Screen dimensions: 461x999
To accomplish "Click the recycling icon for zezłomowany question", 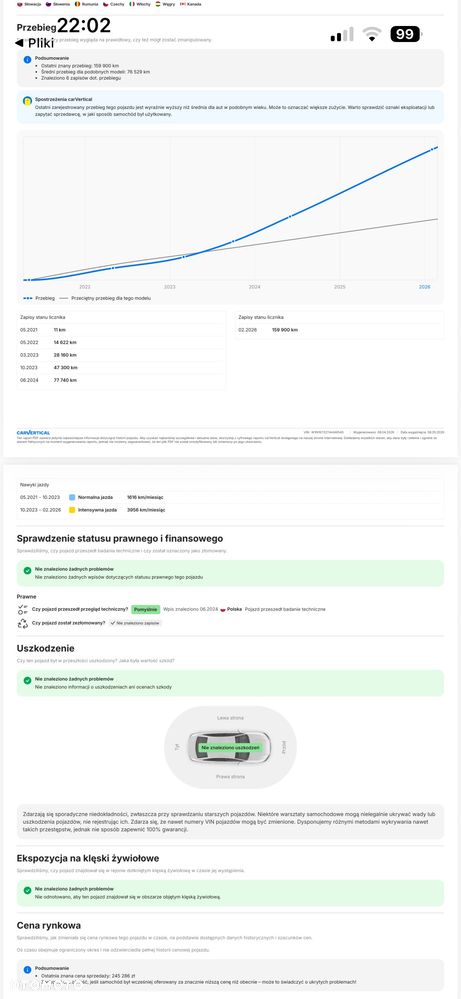I will (23, 623).
